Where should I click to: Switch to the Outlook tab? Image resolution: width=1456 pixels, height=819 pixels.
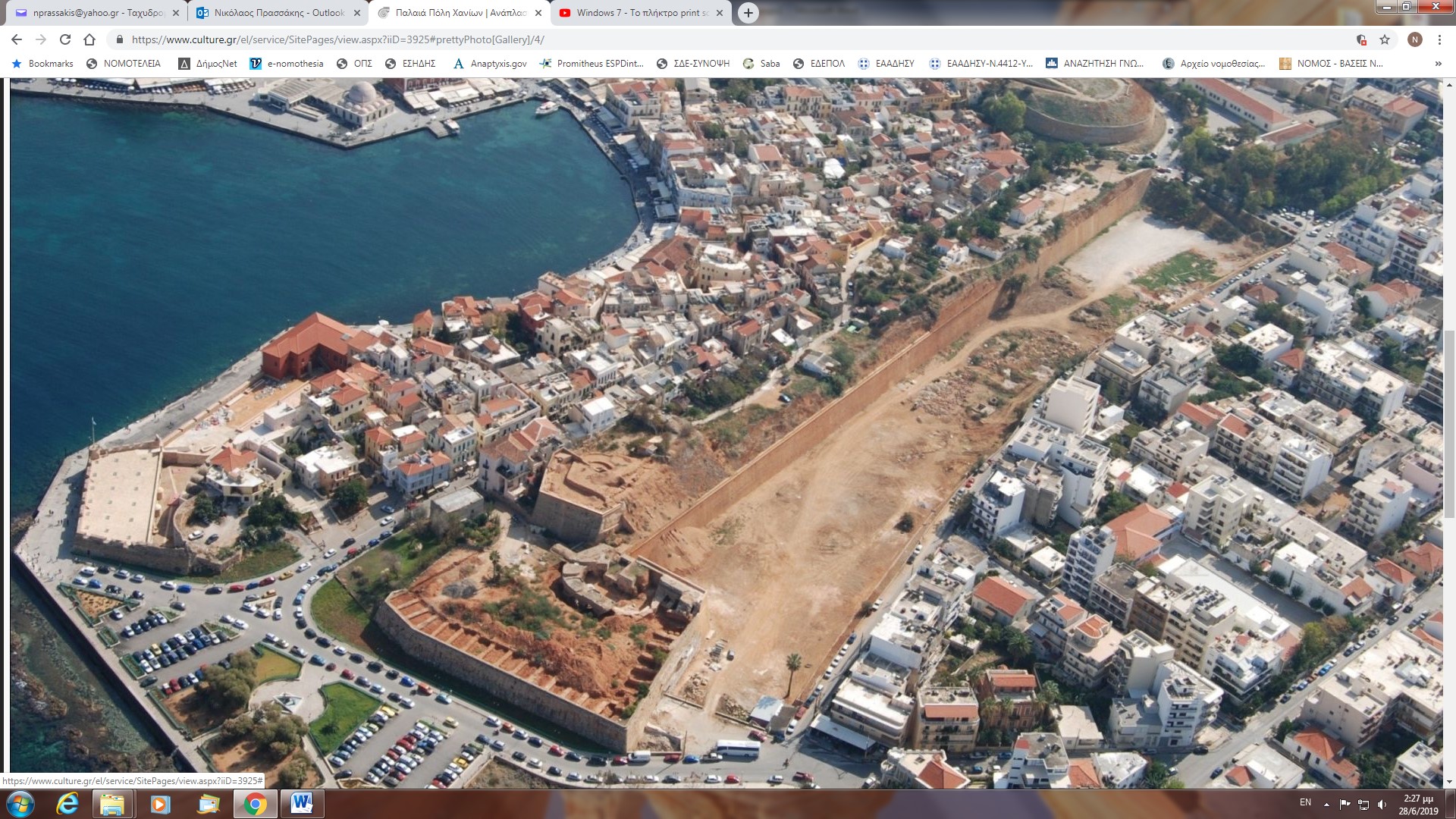coord(278,13)
